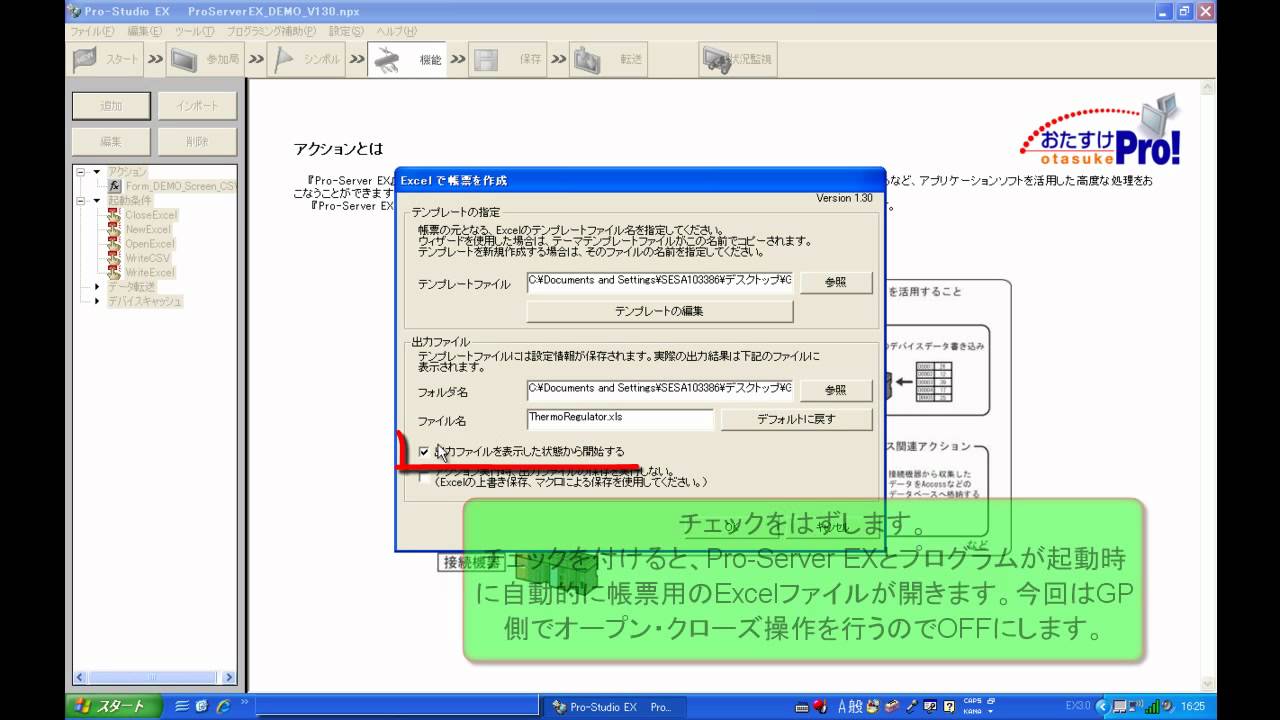This screenshot has width=1280, height=720.
Task: Click the taskbar clock showing 16:25
Action: [1192, 706]
